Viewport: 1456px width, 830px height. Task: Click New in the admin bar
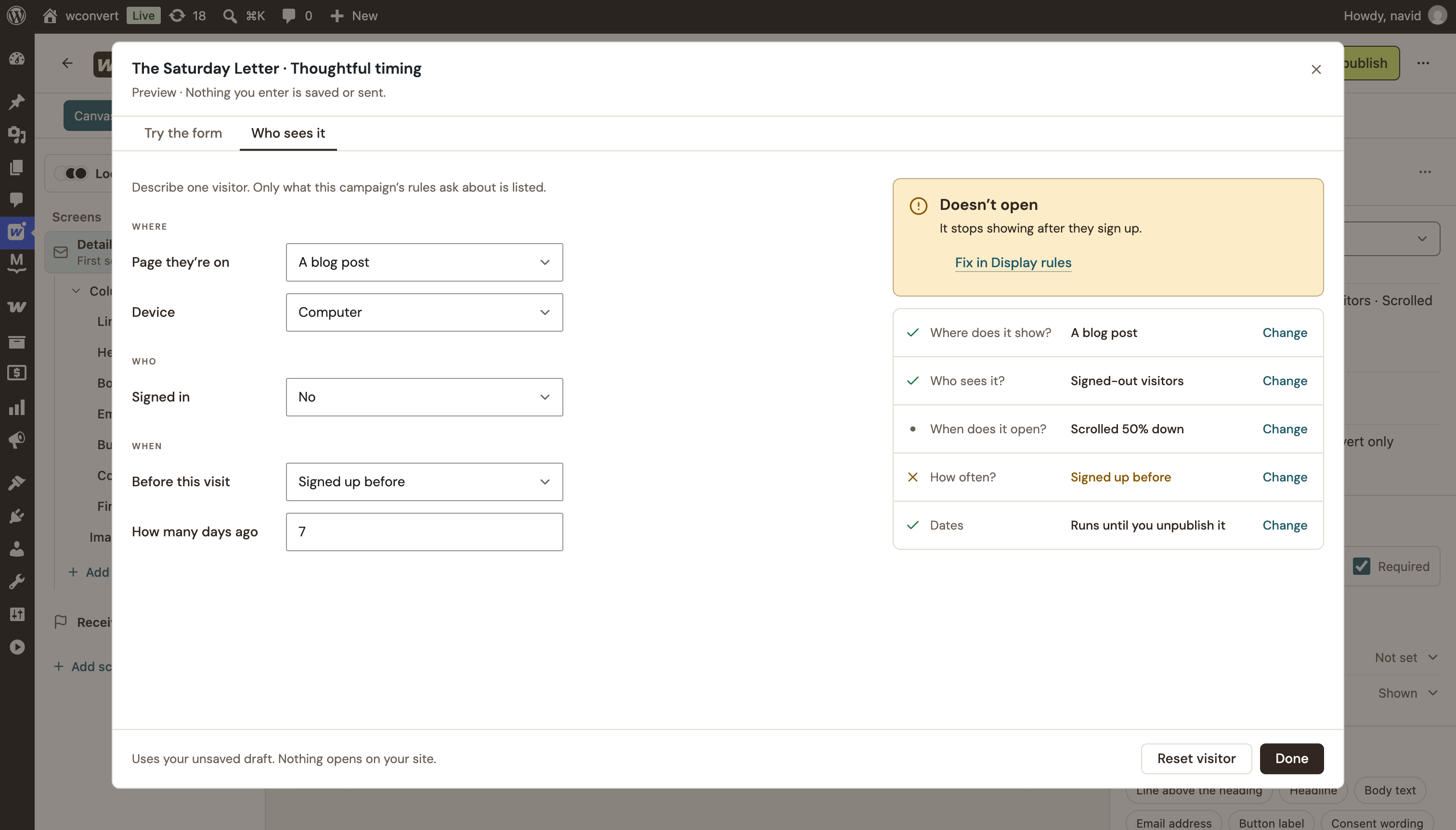tap(353, 15)
